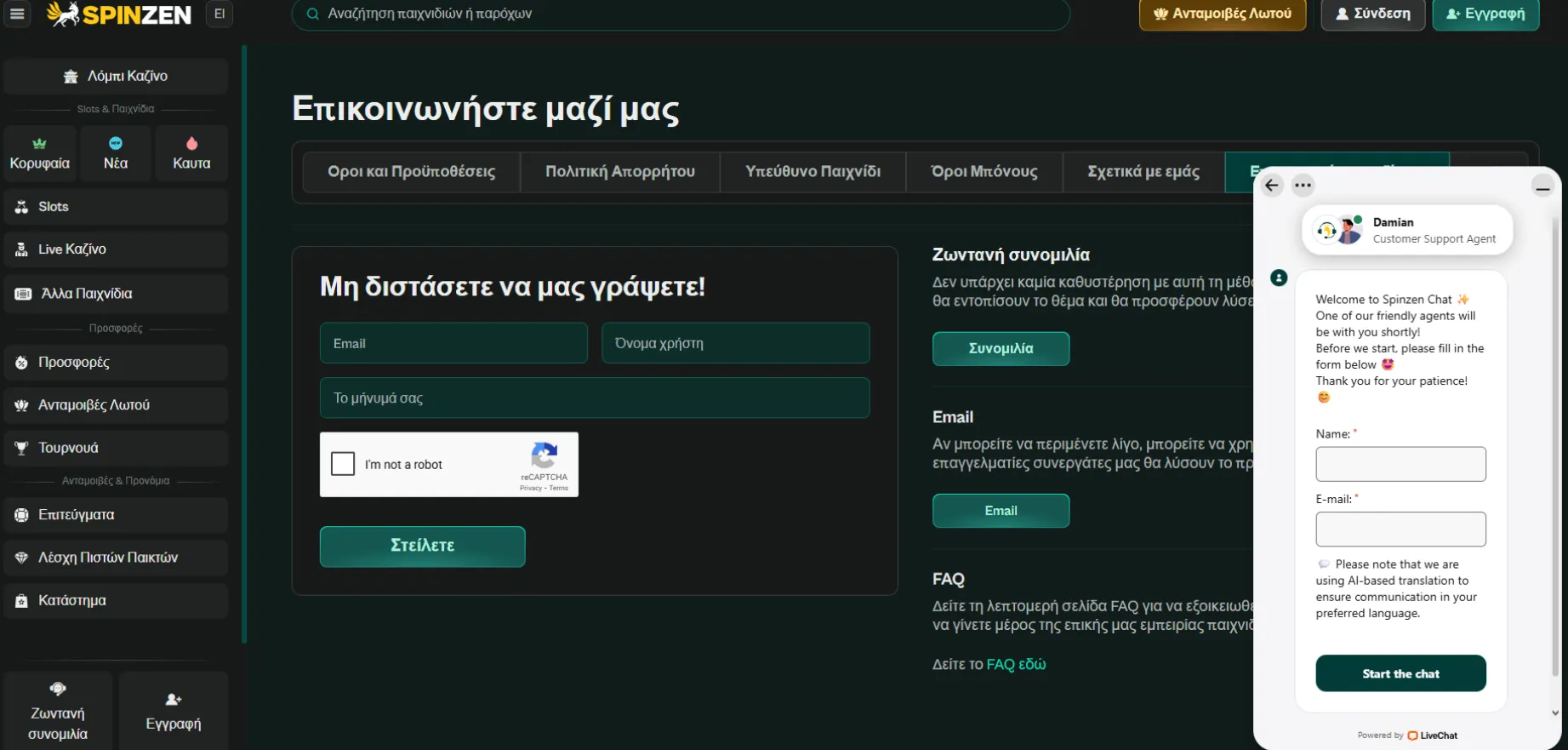Click the Spinzen logo
The height and width of the screenshot is (750, 1568).
click(119, 14)
